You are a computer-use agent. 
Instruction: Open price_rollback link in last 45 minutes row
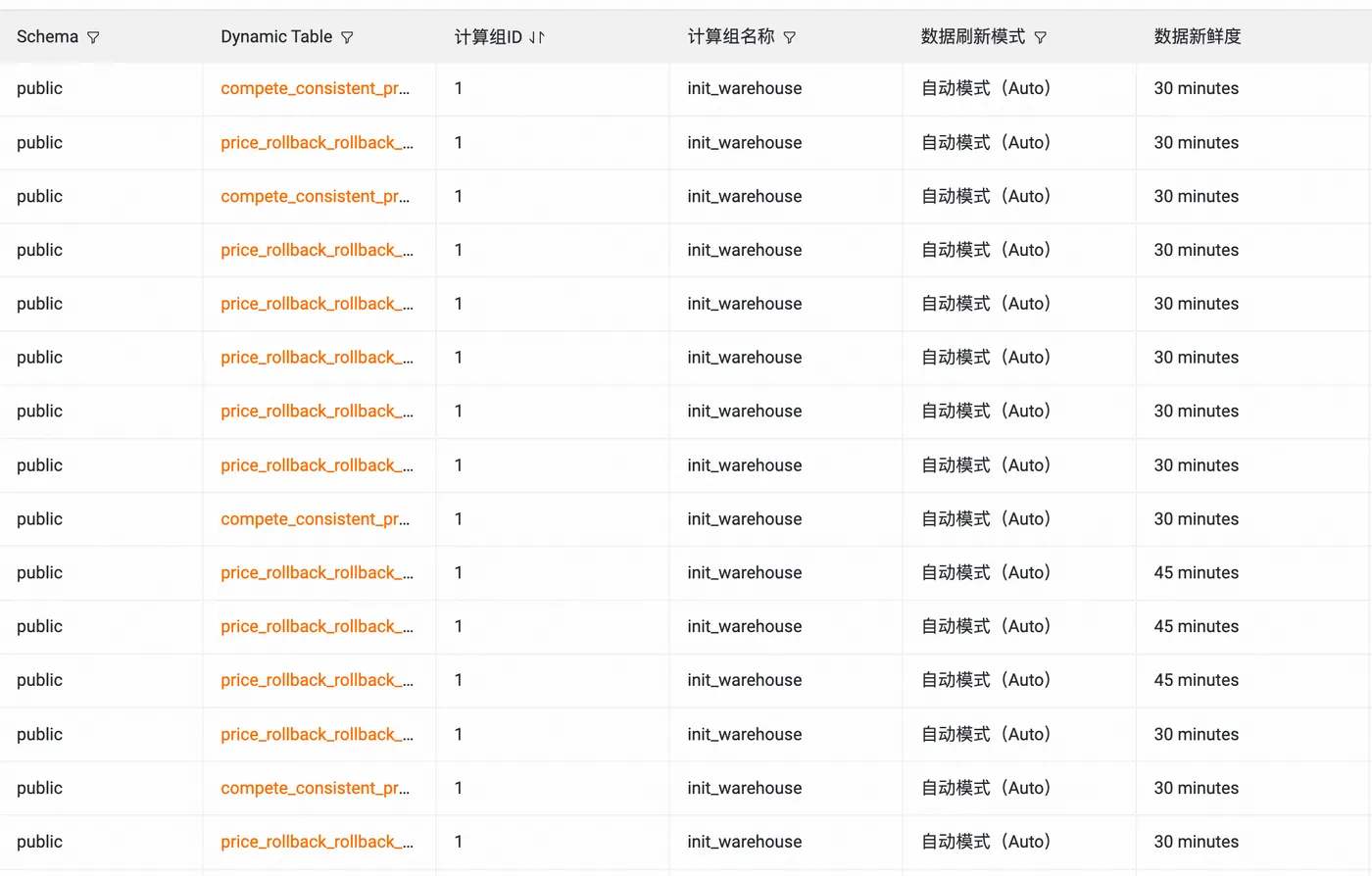click(317, 680)
